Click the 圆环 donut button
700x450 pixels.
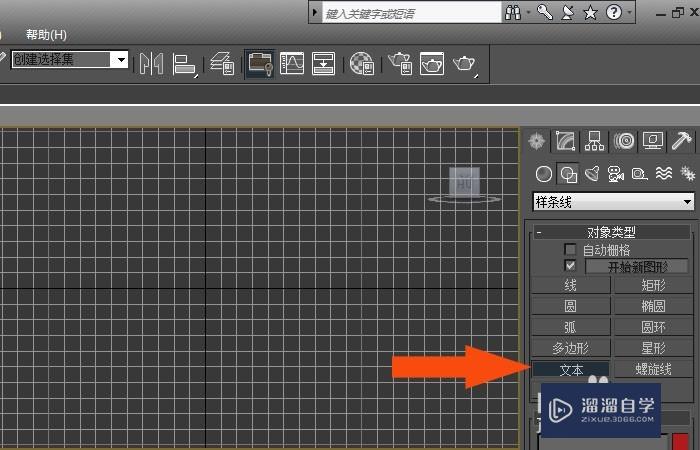(653, 327)
